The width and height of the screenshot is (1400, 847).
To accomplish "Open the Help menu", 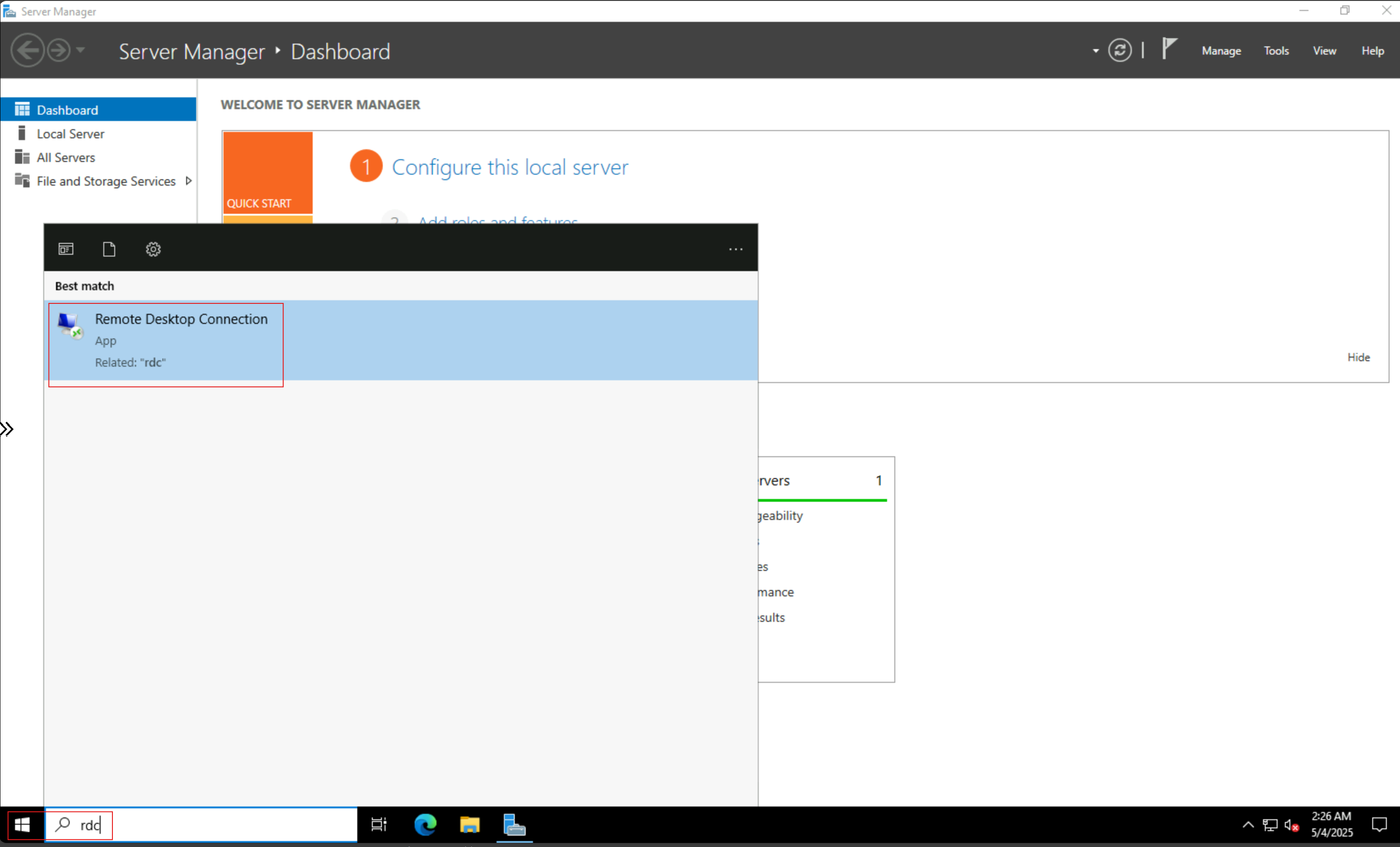I will (1373, 51).
